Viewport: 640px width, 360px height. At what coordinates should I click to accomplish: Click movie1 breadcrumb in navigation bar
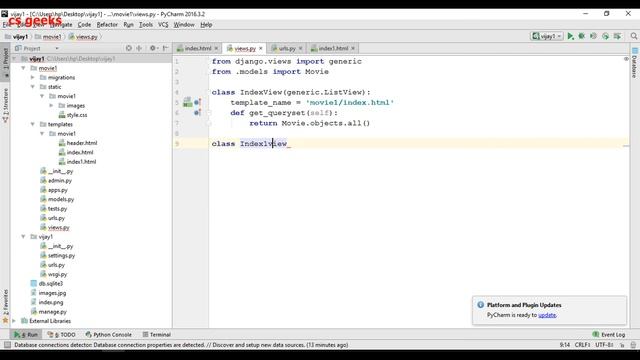click(48, 37)
